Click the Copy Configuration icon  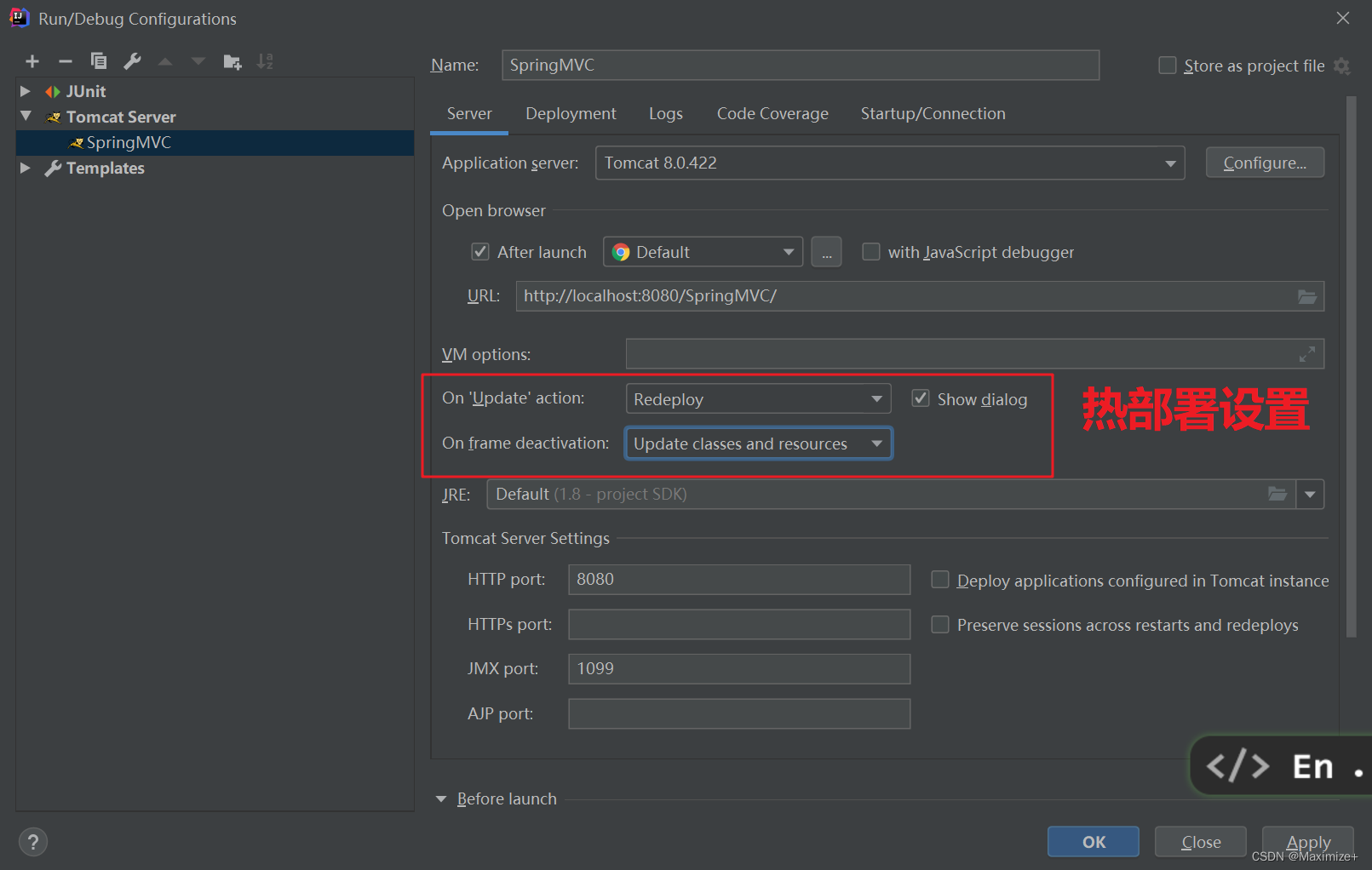click(x=99, y=61)
